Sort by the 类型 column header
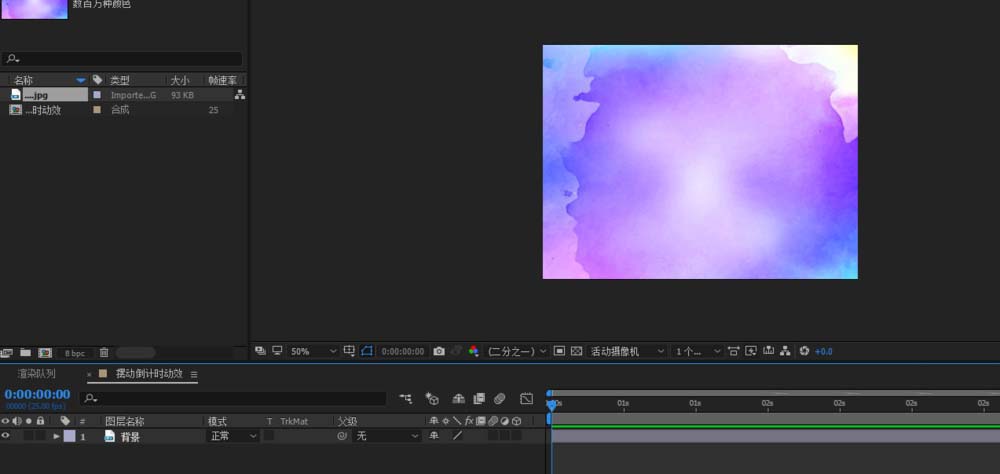The height and width of the screenshot is (474, 1000). (119, 80)
